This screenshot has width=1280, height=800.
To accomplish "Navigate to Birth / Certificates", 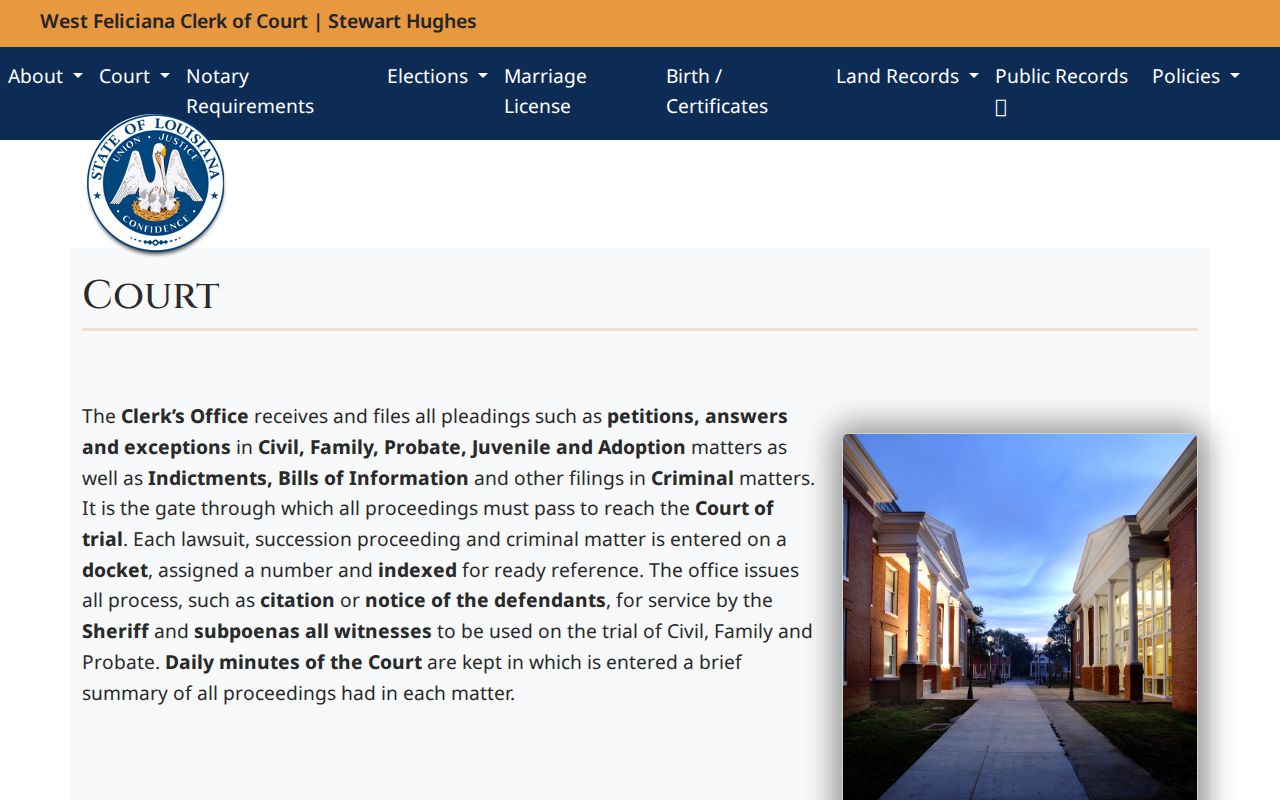I will click(717, 91).
